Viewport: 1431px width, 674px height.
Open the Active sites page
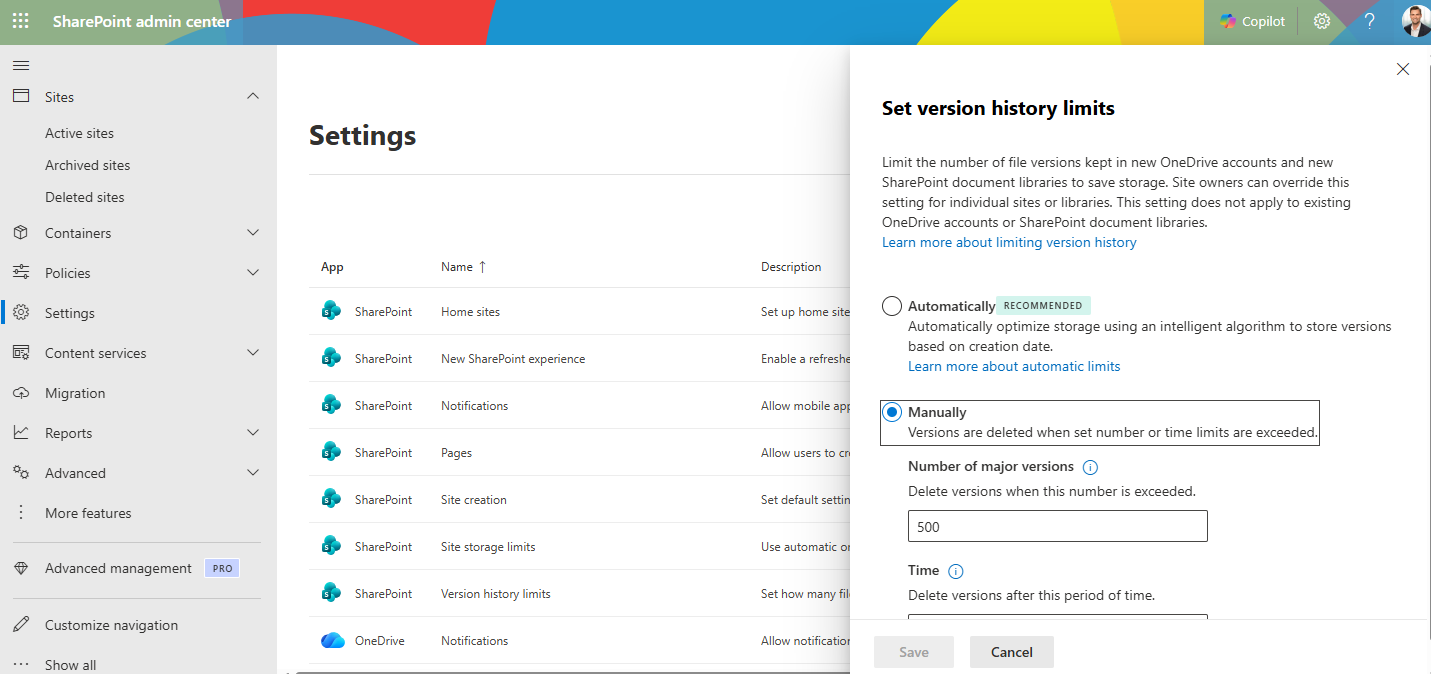pos(79,132)
